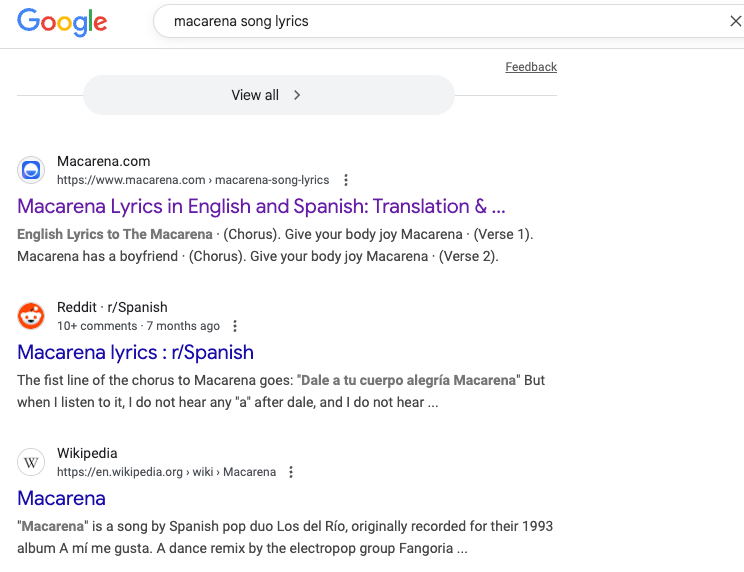This screenshot has width=744, height=572.
Task: Clear the search box with X icon
Action: [735, 21]
